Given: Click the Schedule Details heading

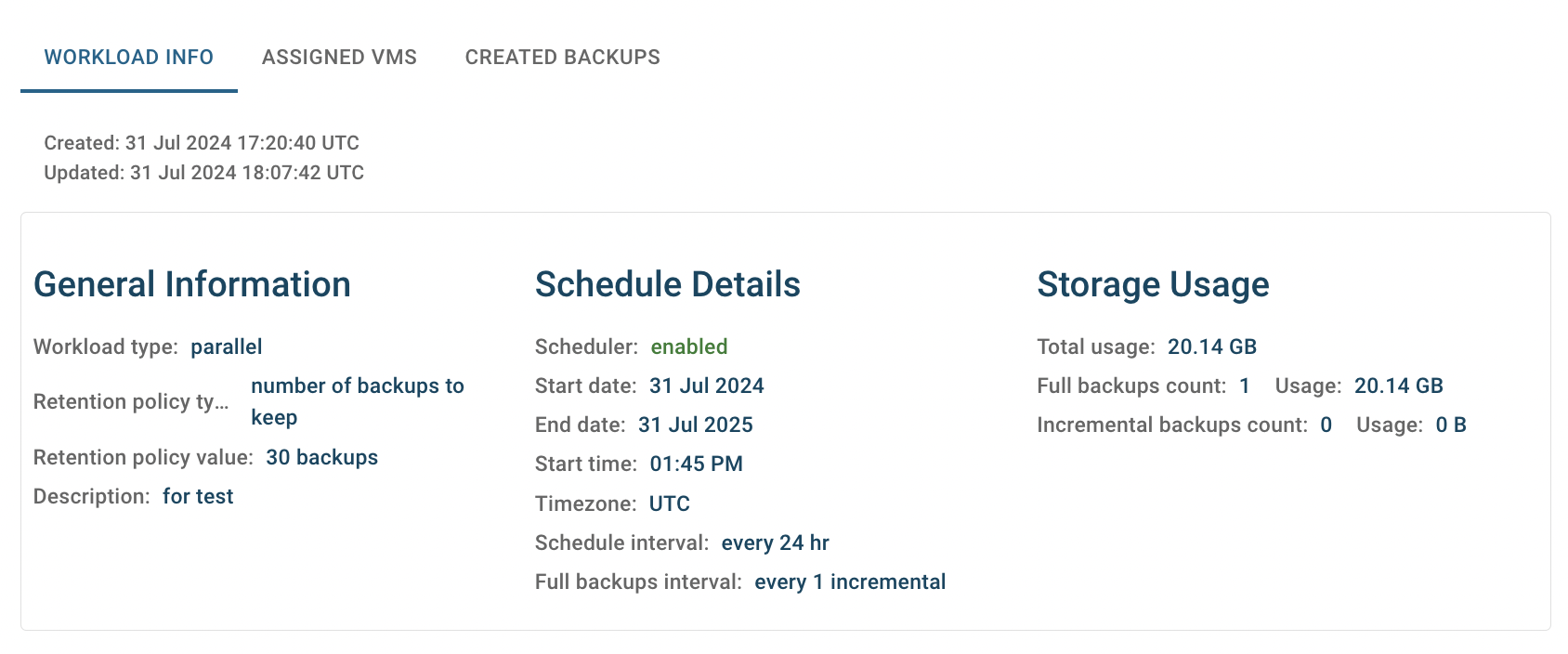Looking at the screenshot, I should click(x=668, y=284).
